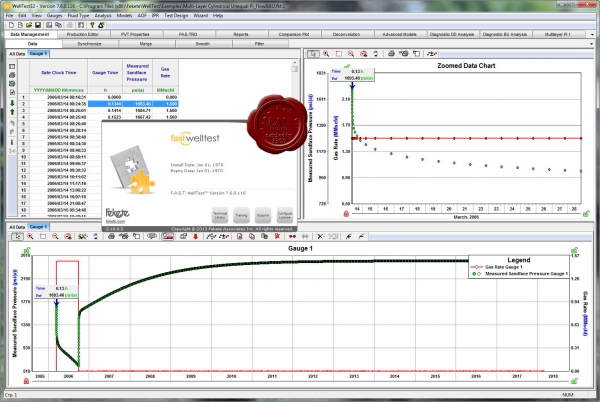Select All Data tab above data table
The width and height of the screenshot is (600, 402).
(17, 54)
